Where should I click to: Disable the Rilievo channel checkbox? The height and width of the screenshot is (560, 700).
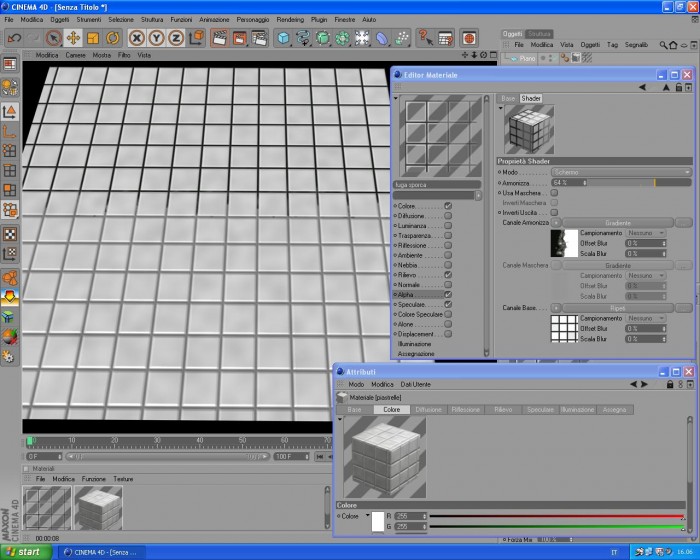(448, 275)
